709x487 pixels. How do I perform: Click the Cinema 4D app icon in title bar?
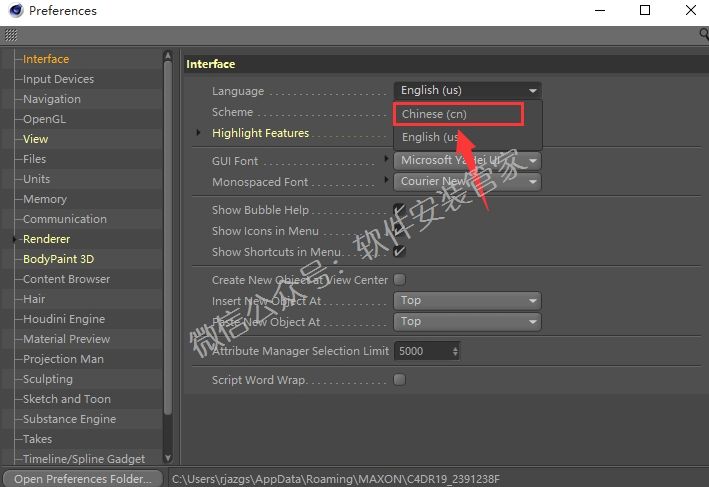[x=13, y=11]
